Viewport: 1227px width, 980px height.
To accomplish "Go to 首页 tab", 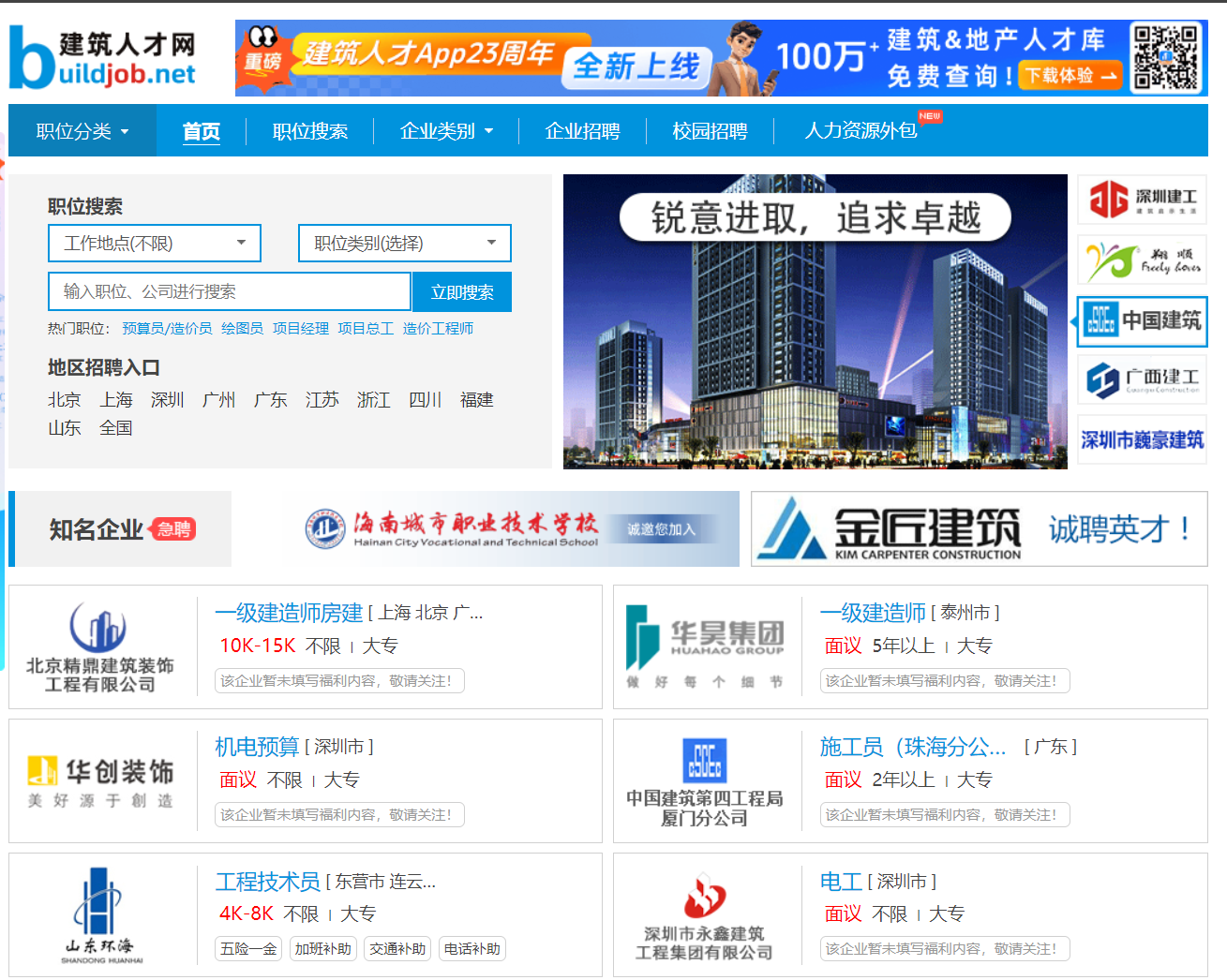I will click(202, 131).
